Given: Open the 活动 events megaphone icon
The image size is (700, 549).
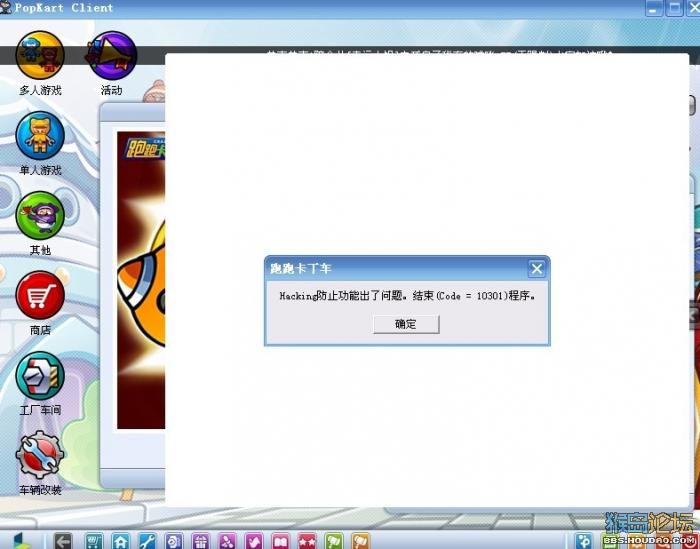Looking at the screenshot, I should coord(112,56).
